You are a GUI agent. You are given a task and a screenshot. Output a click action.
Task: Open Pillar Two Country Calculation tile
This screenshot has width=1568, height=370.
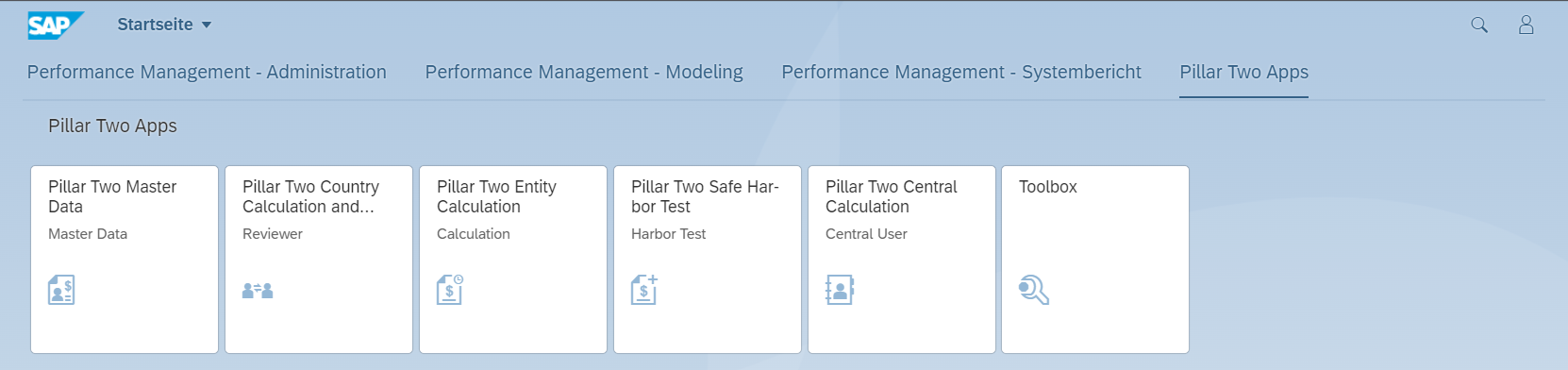pos(319,260)
